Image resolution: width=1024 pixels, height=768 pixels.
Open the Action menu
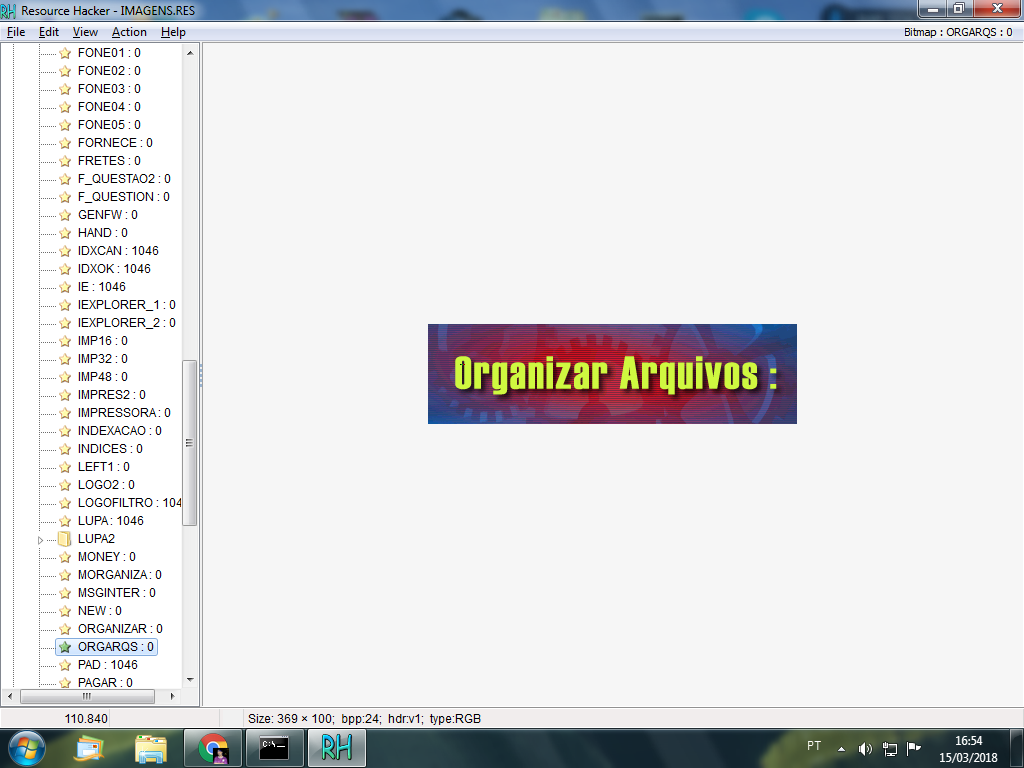coord(129,32)
